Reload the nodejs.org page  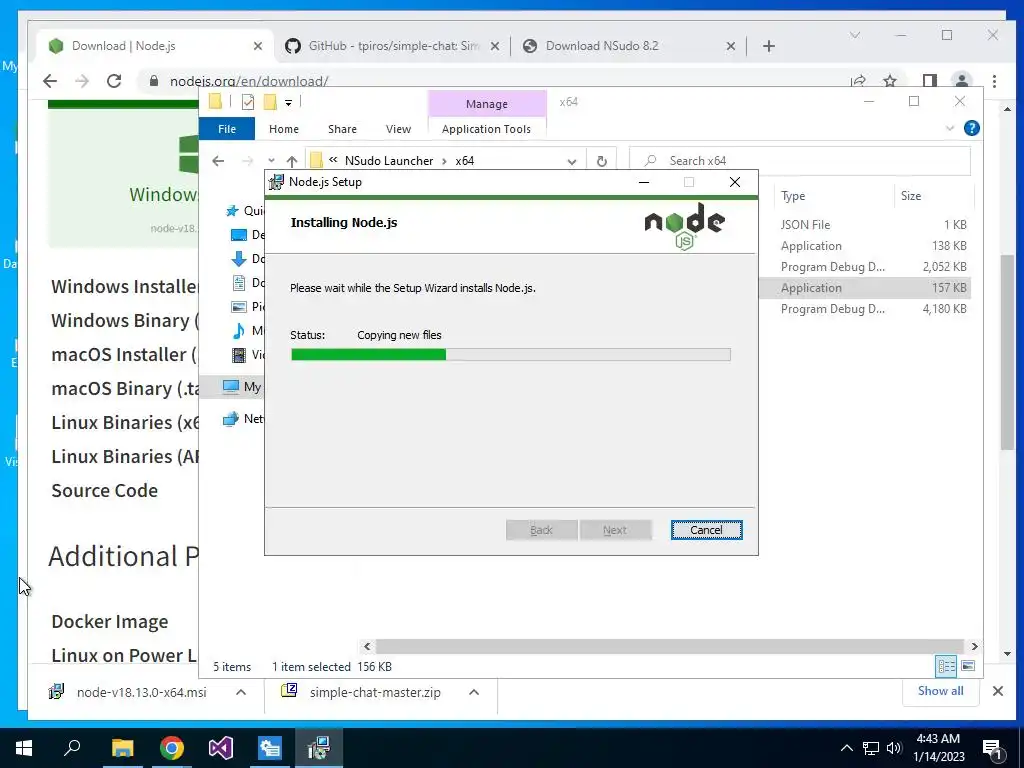pos(114,81)
